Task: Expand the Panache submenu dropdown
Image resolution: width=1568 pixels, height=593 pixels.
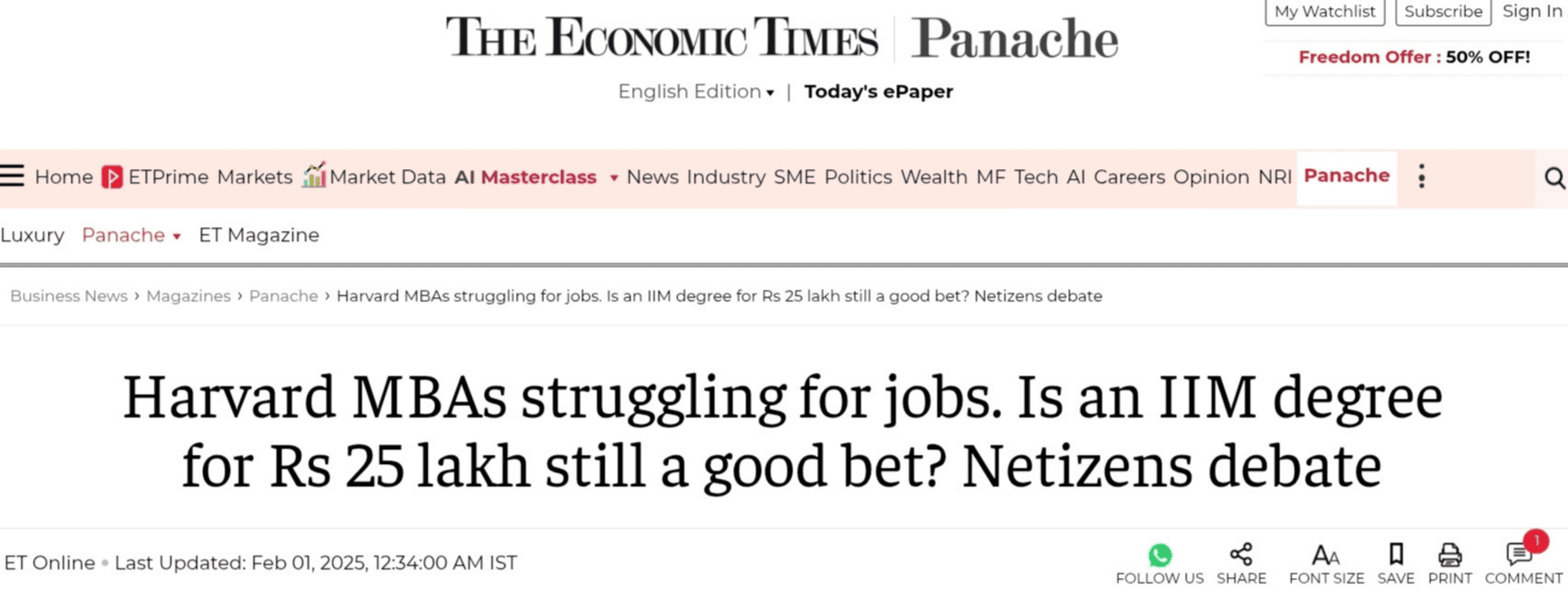Action: [x=176, y=236]
